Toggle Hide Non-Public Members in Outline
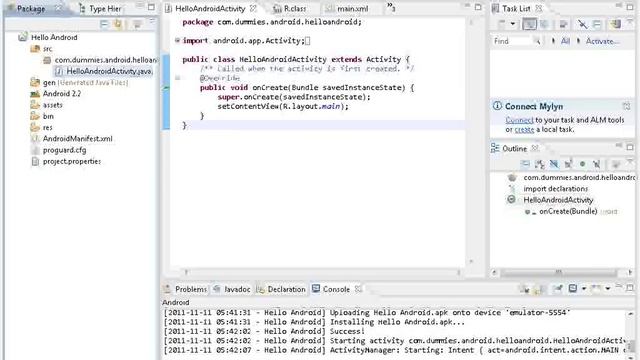Viewport: 640px width, 360px height. (582, 164)
